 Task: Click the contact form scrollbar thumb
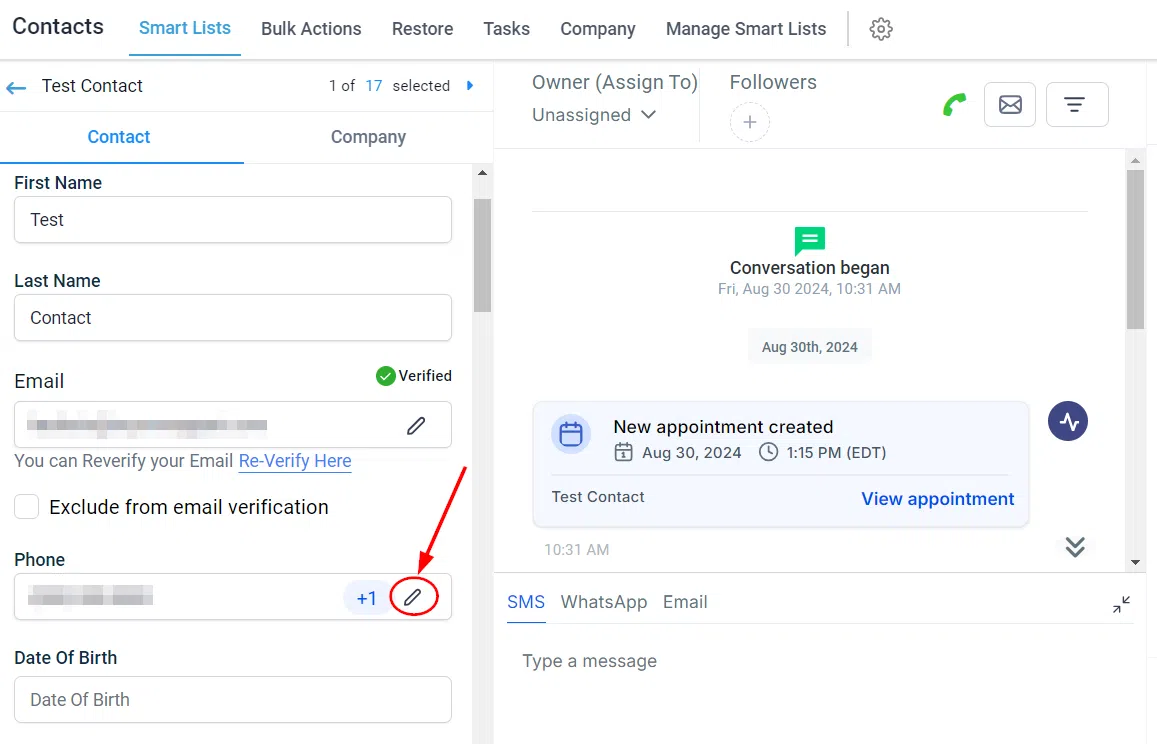pos(483,255)
